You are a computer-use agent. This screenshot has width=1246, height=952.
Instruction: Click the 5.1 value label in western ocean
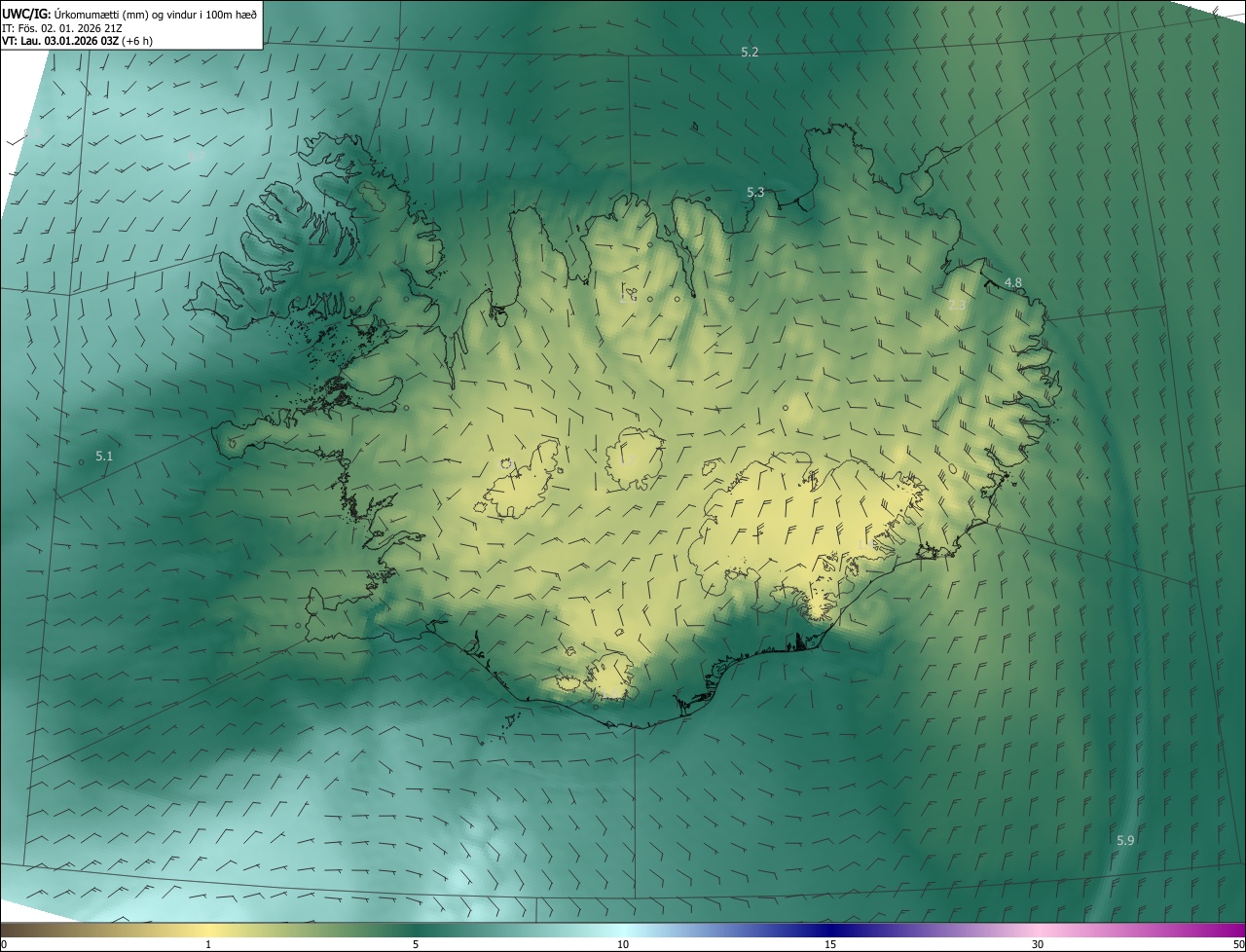pyautogui.click(x=104, y=456)
